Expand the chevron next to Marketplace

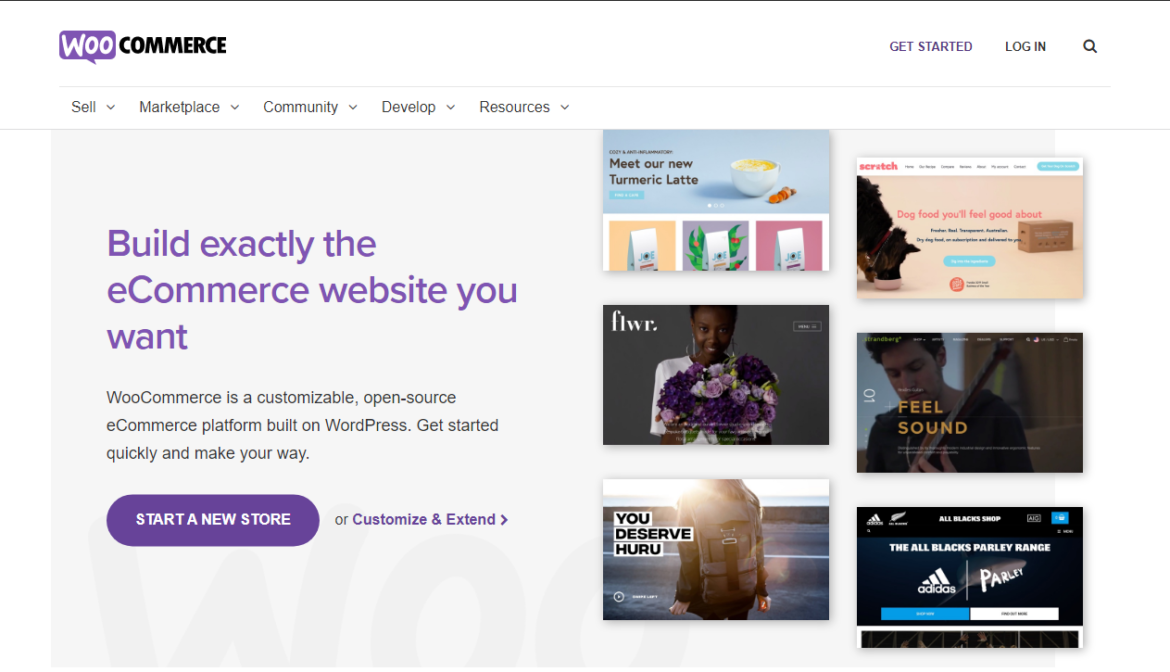tap(234, 107)
